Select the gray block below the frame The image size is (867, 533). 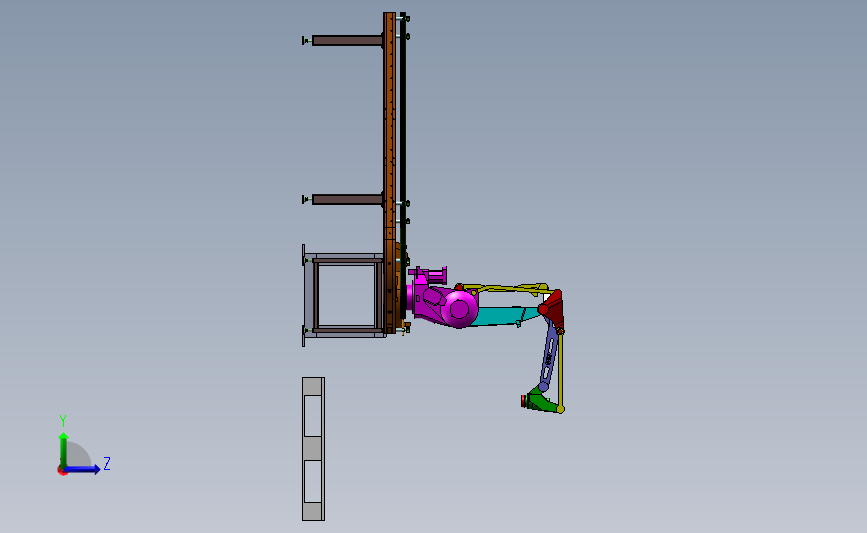(314, 449)
